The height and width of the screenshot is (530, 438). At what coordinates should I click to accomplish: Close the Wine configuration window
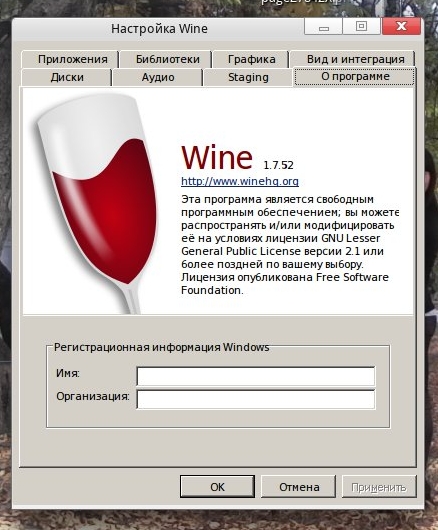(x=401, y=26)
